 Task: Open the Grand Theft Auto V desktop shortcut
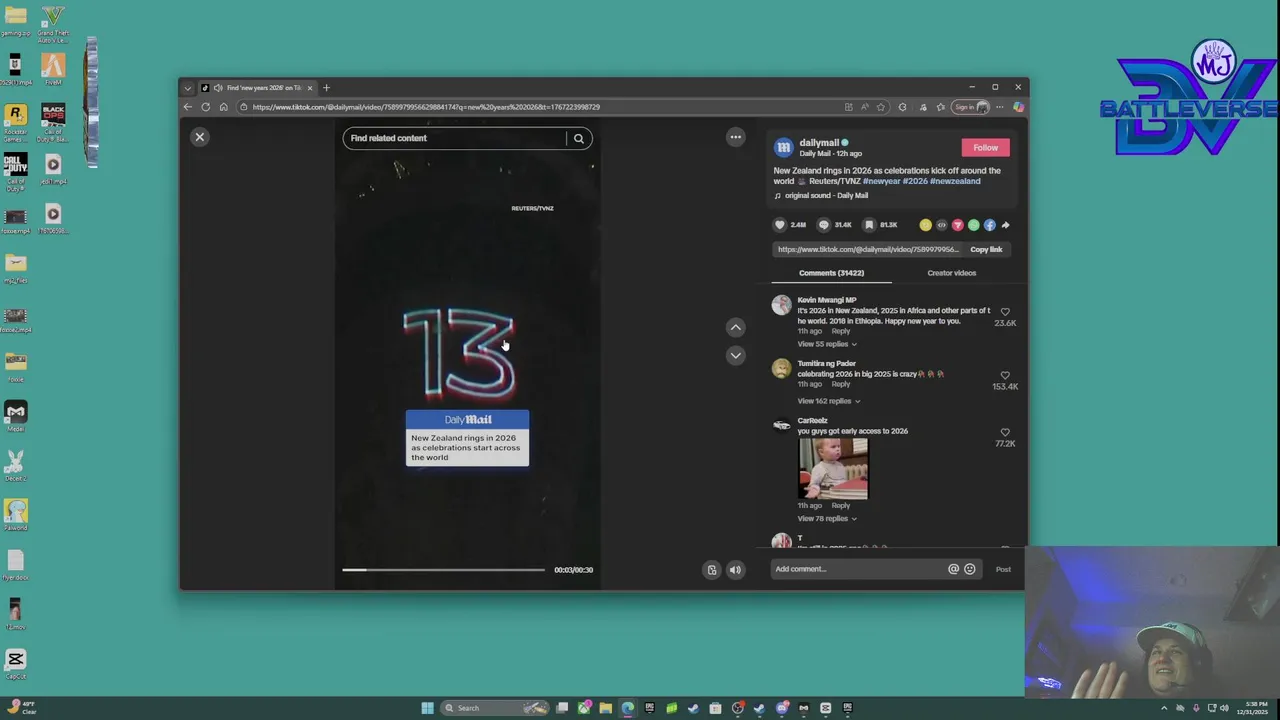[53, 24]
